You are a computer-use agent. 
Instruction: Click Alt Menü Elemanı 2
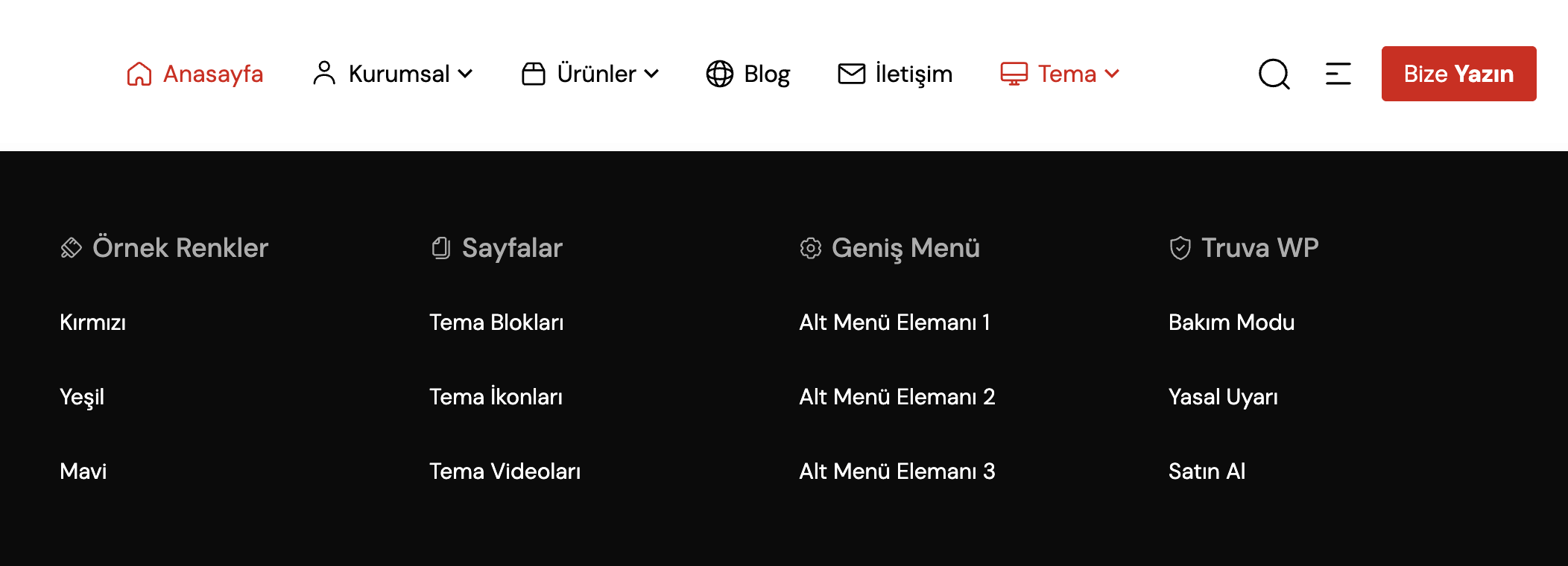[897, 397]
